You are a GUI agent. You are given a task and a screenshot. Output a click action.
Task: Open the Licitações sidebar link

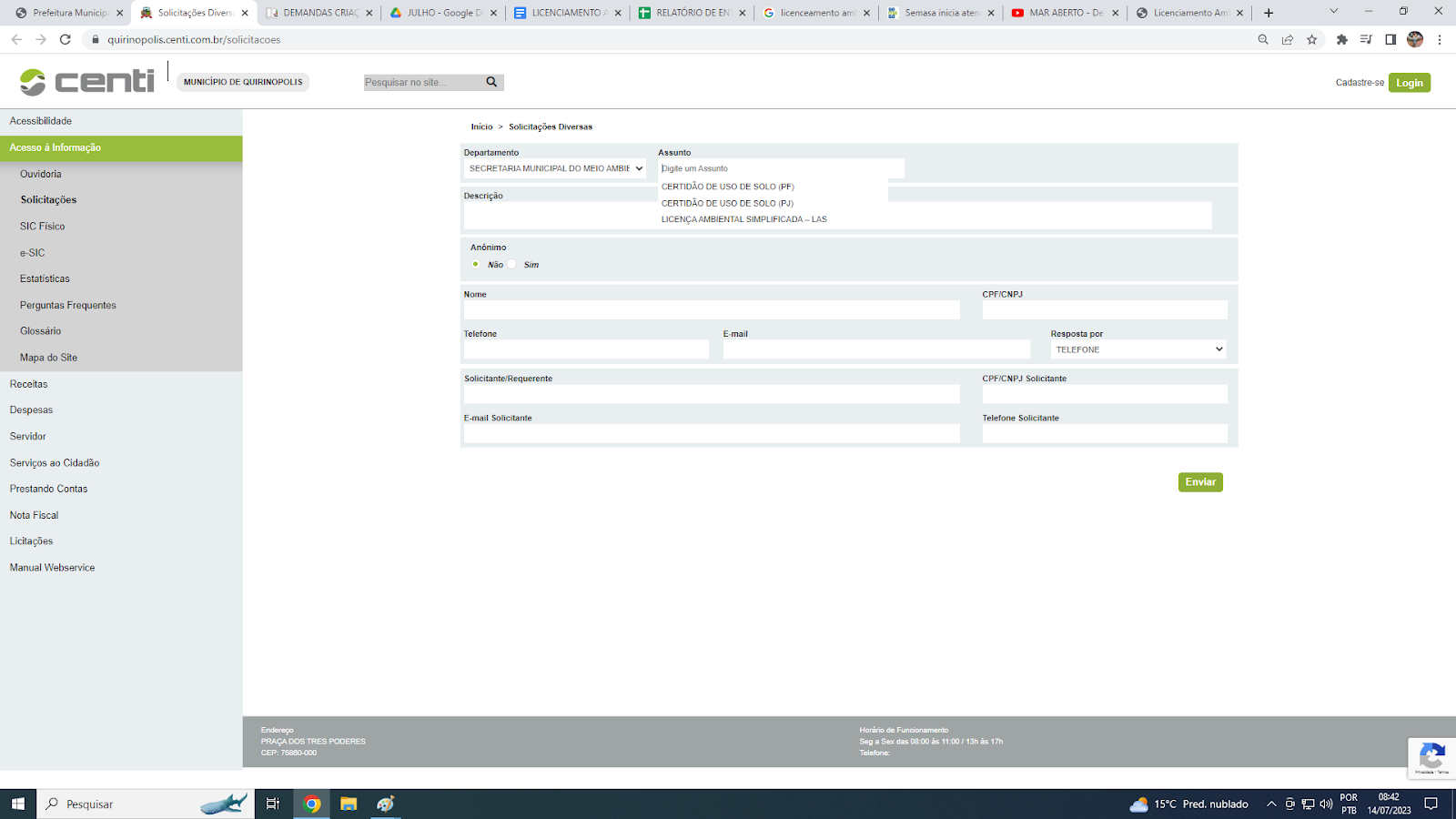pyautogui.click(x=31, y=541)
